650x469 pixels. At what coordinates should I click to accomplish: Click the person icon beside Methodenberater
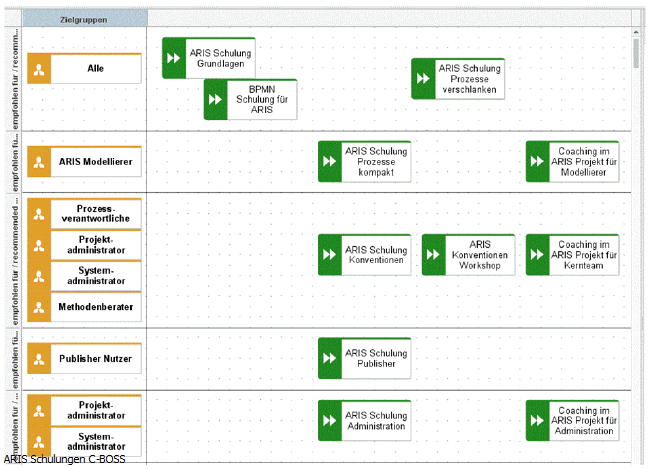click(x=39, y=307)
